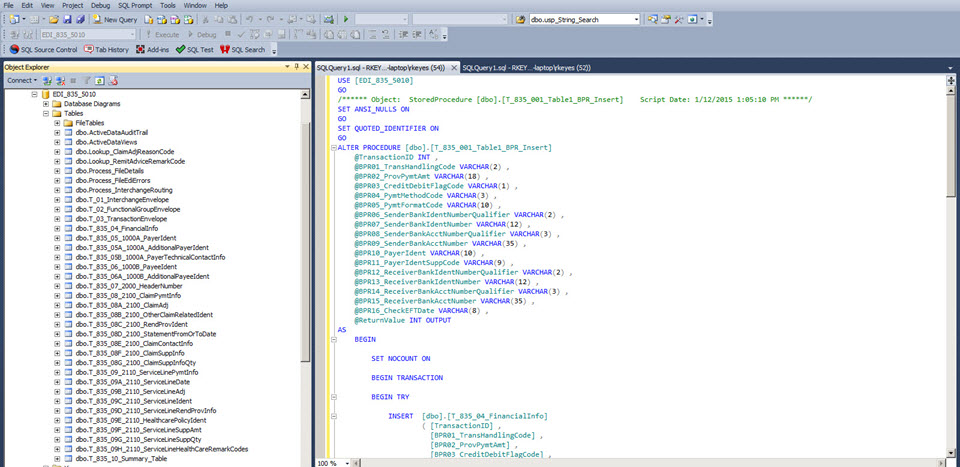Screen dimensions: 960x467
Task: Click the Add-ins toolbar icon
Action: click(x=141, y=49)
